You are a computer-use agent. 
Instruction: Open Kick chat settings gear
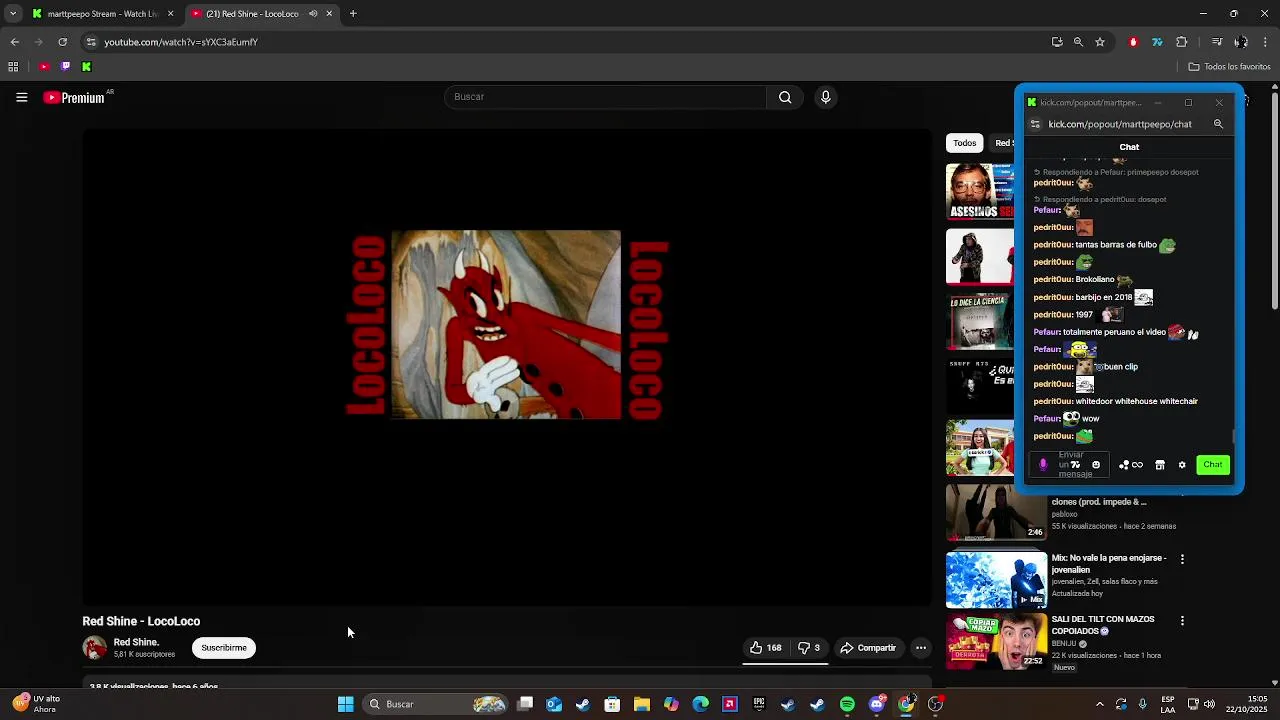coord(1182,465)
